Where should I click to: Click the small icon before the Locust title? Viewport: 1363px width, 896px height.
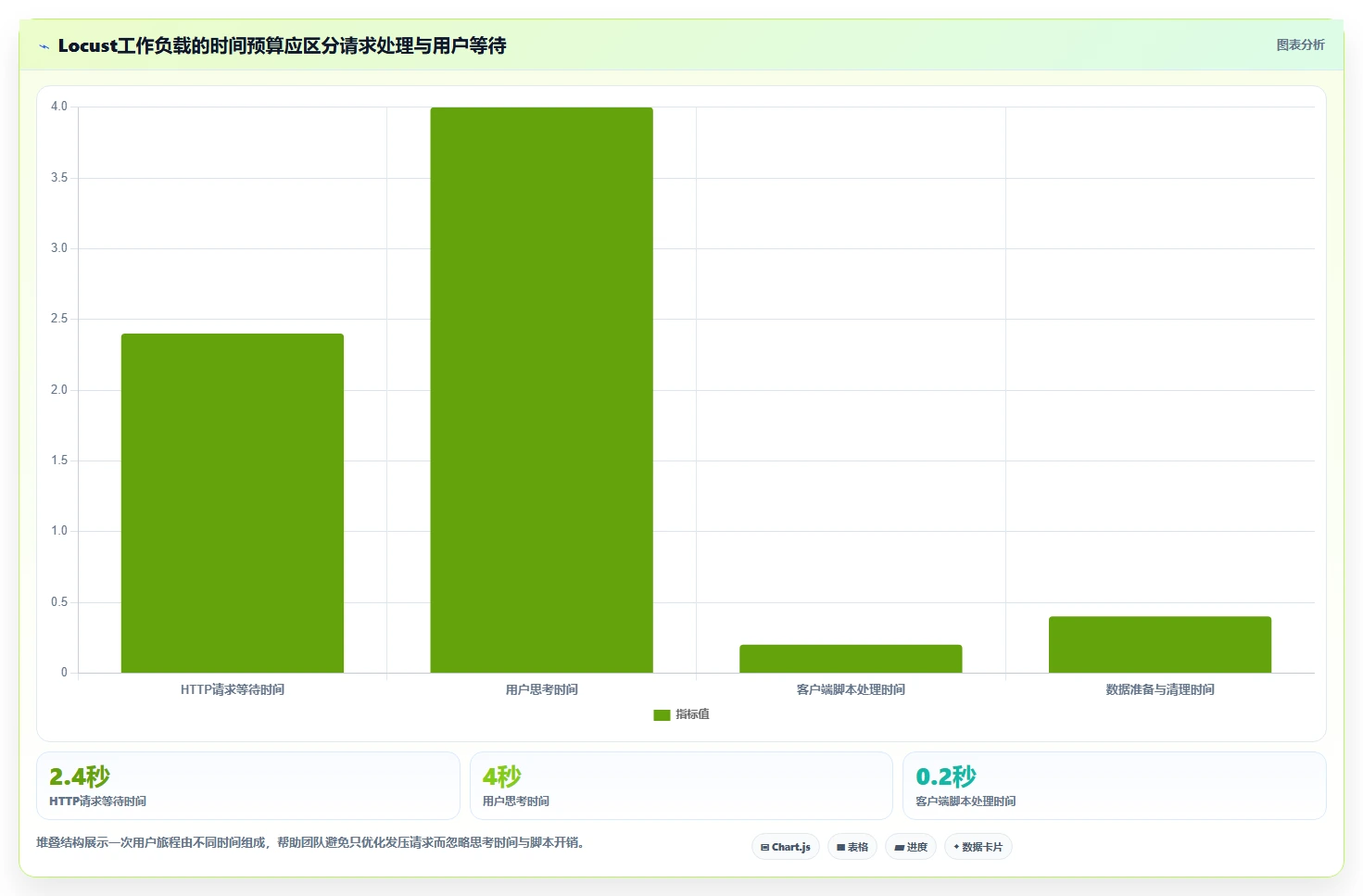44,46
